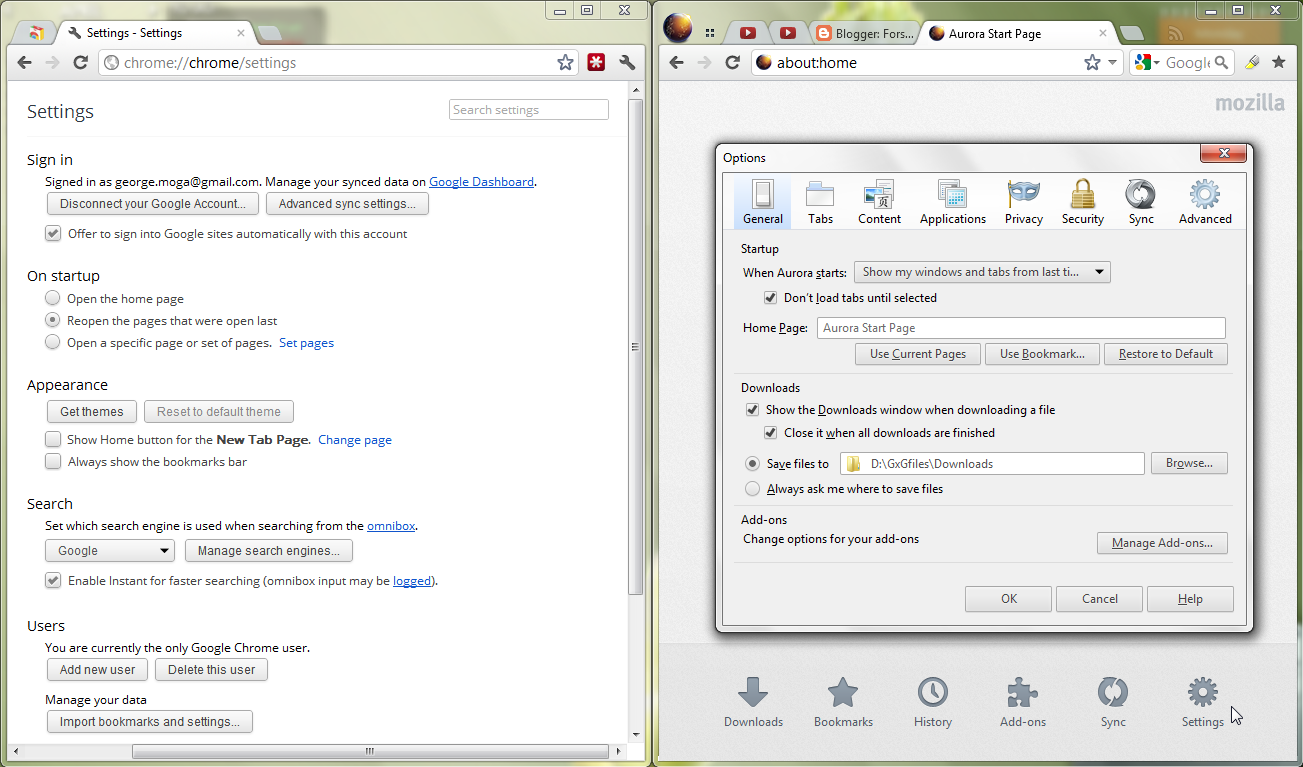This screenshot has height=767, width=1303.
Task: Click in the Search settings field
Action: point(528,110)
